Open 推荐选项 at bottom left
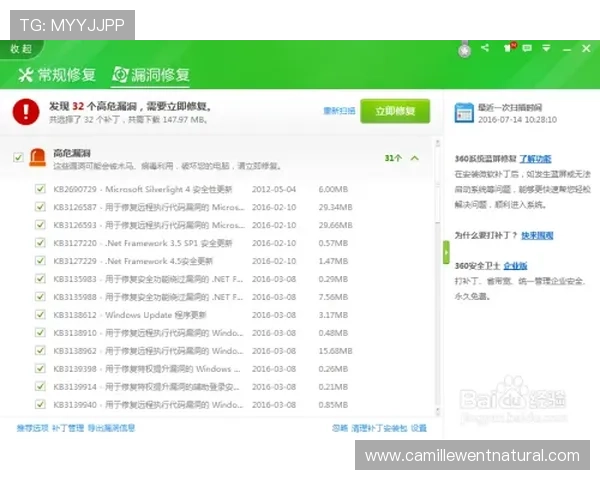This screenshot has width=600, height=480. pyautogui.click(x=33, y=428)
